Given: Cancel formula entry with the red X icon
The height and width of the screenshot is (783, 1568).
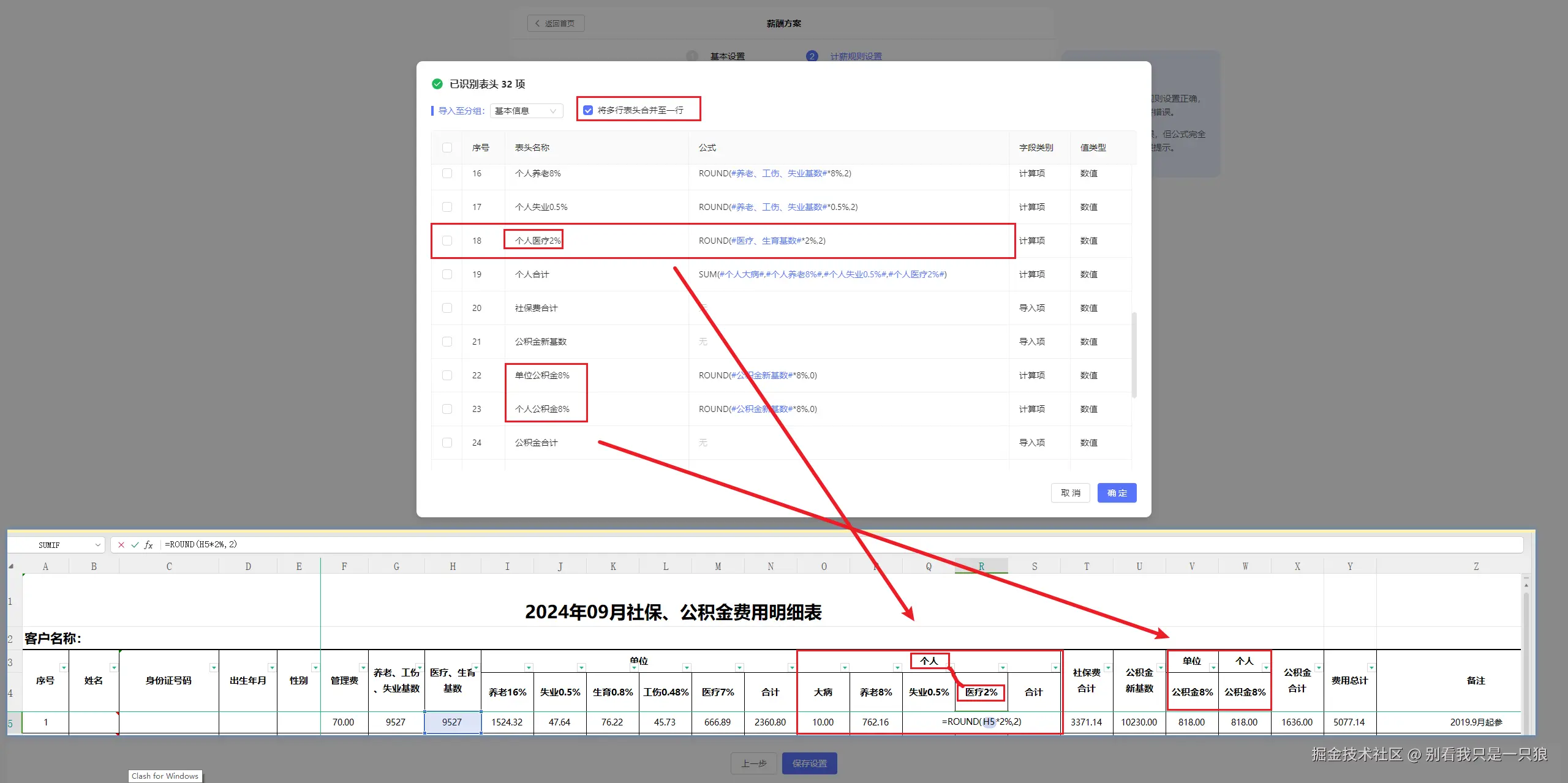Looking at the screenshot, I should (x=121, y=544).
